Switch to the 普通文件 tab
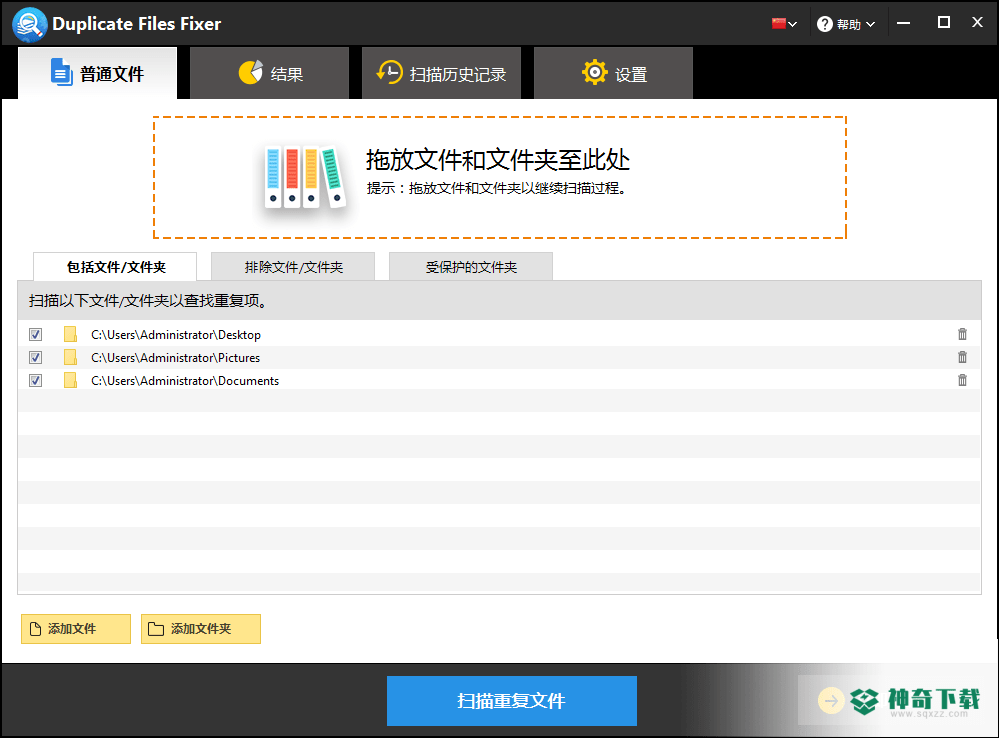The height and width of the screenshot is (738, 999). click(97, 73)
